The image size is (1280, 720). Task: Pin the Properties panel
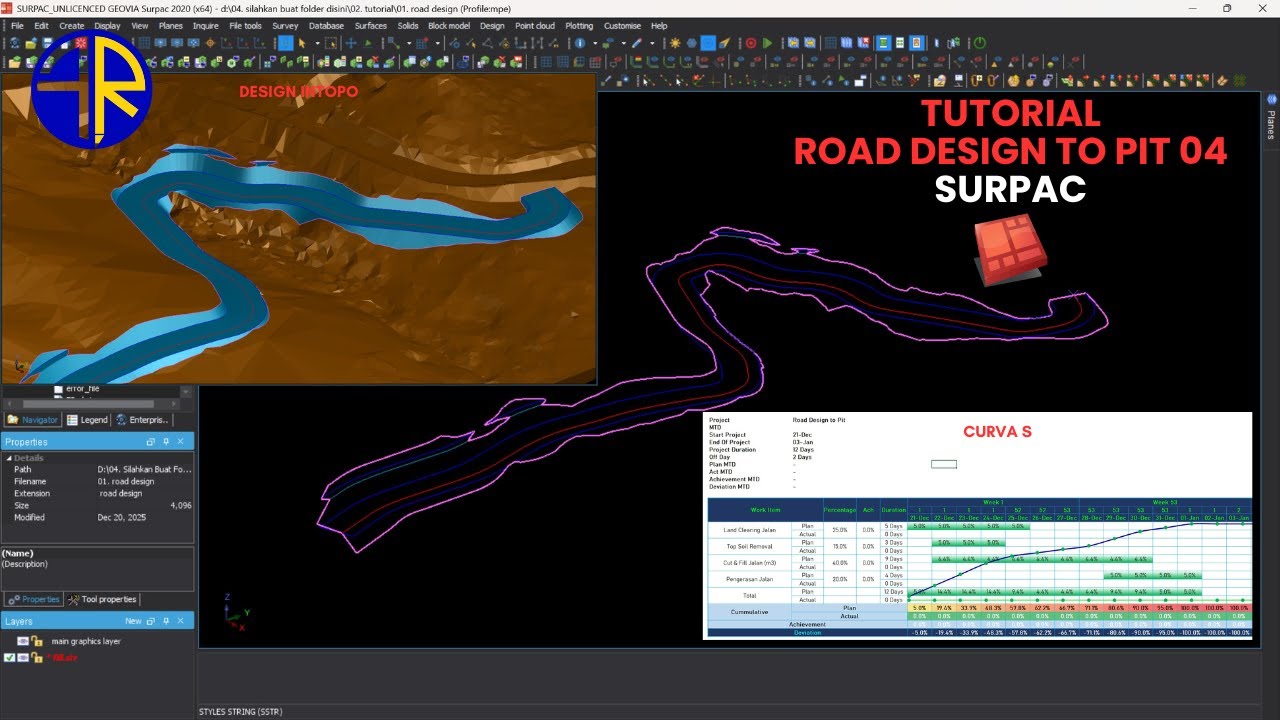pyautogui.click(x=166, y=441)
